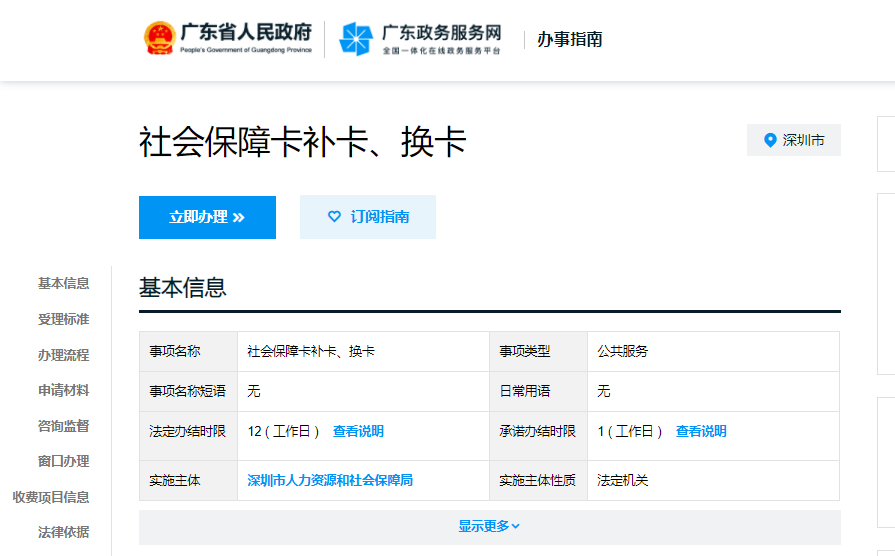Image resolution: width=895 pixels, height=556 pixels.
Task: Click the Guangdong government national emblem logo
Action: pyautogui.click(x=159, y=38)
